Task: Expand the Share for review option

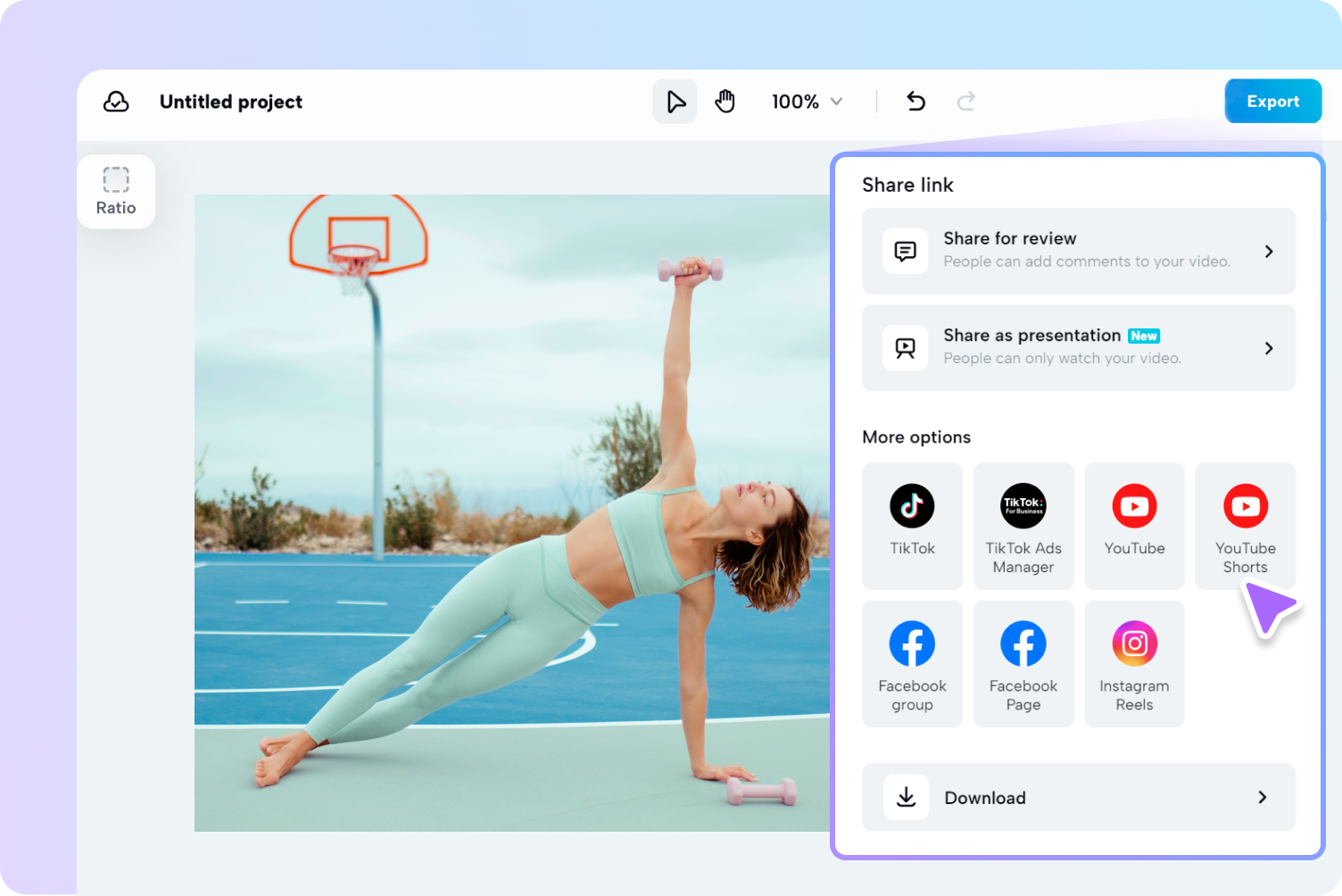Action: pyautogui.click(x=1078, y=251)
